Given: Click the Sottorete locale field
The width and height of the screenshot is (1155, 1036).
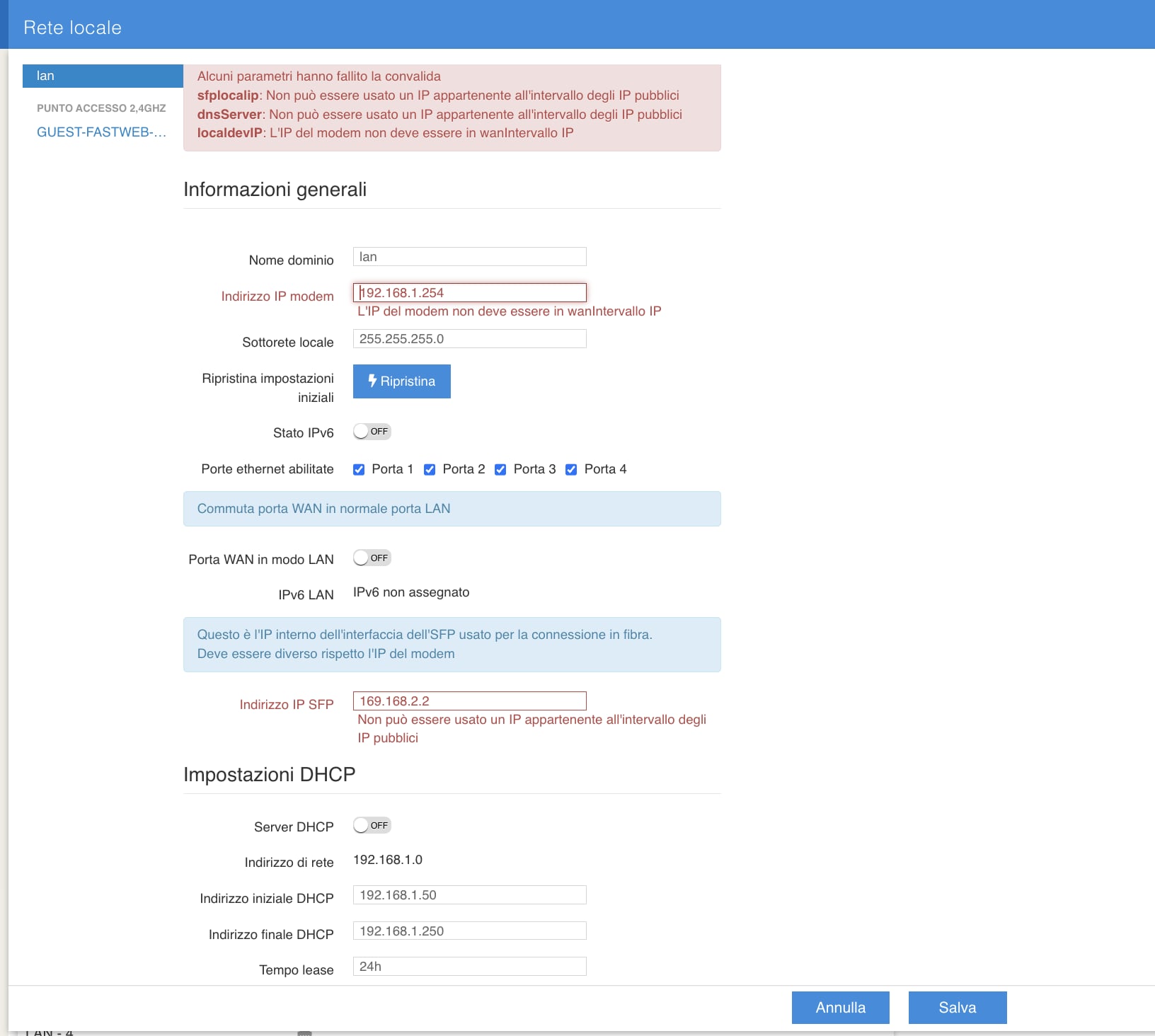Looking at the screenshot, I should pos(470,339).
